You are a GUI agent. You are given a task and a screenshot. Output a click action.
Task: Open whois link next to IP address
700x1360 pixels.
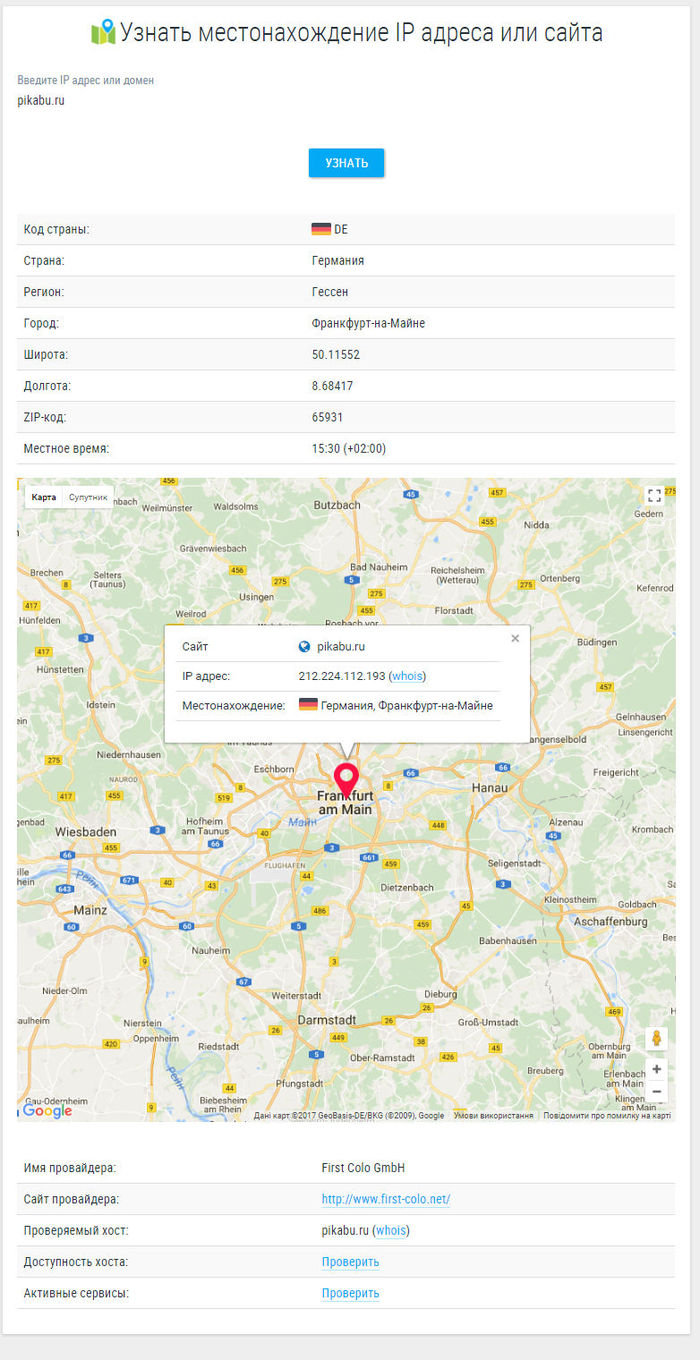click(x=407, y=676)
